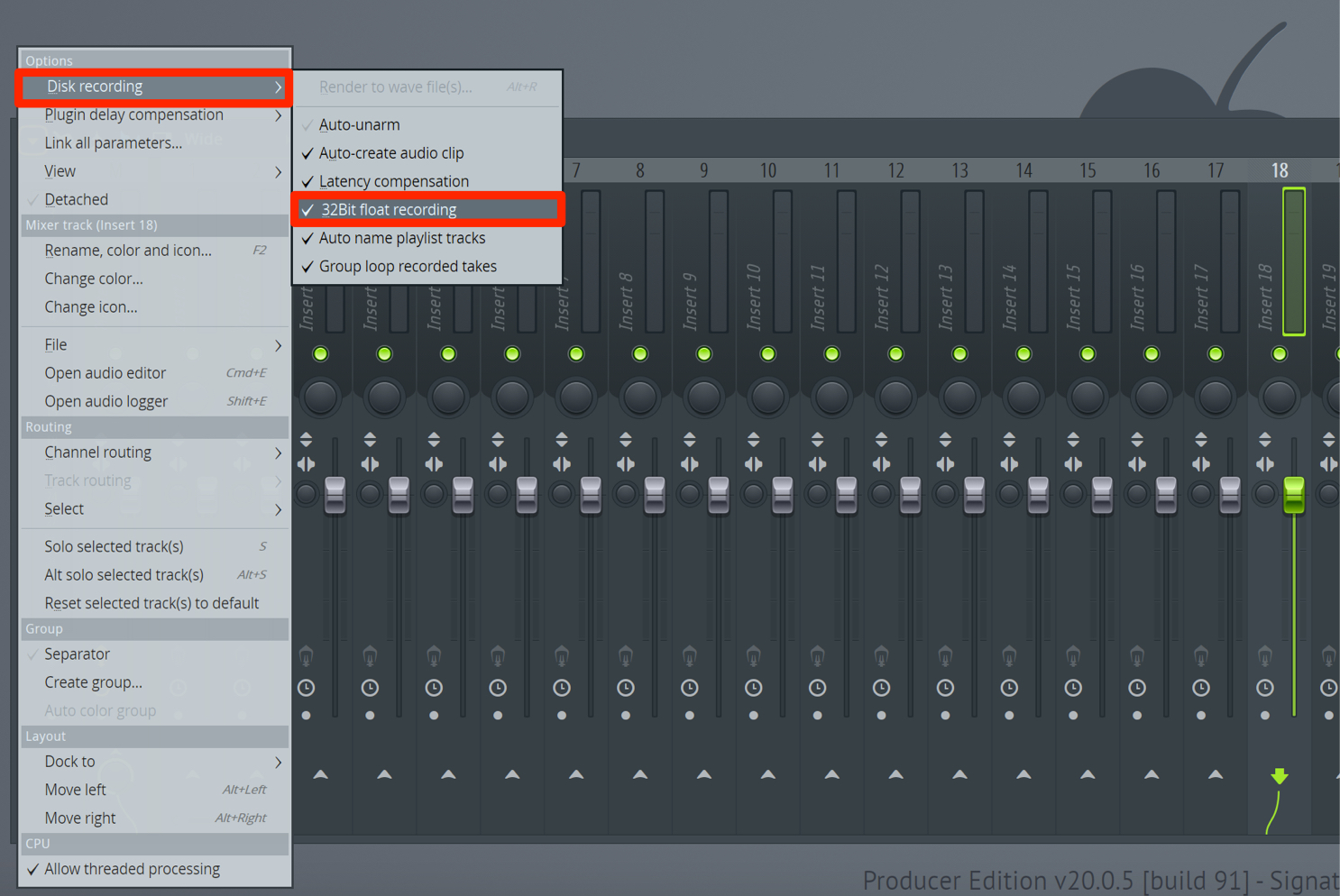Image resolution: width=1340 pixels, height=896 pixels.
Task: Invert phase on Insert 18
Action: click(1265, 440)
